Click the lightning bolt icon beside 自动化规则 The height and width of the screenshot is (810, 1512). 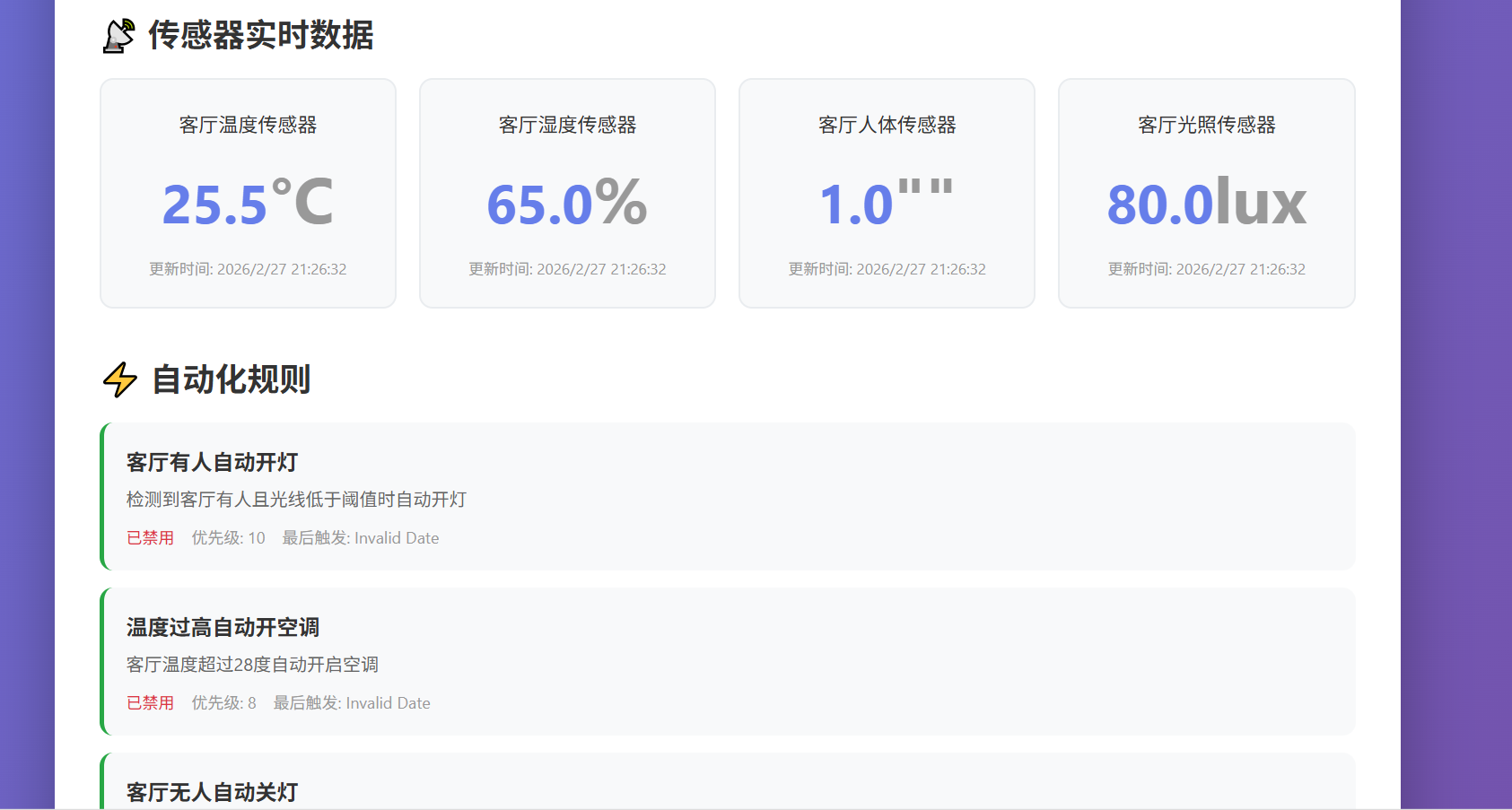click(120, 379)
